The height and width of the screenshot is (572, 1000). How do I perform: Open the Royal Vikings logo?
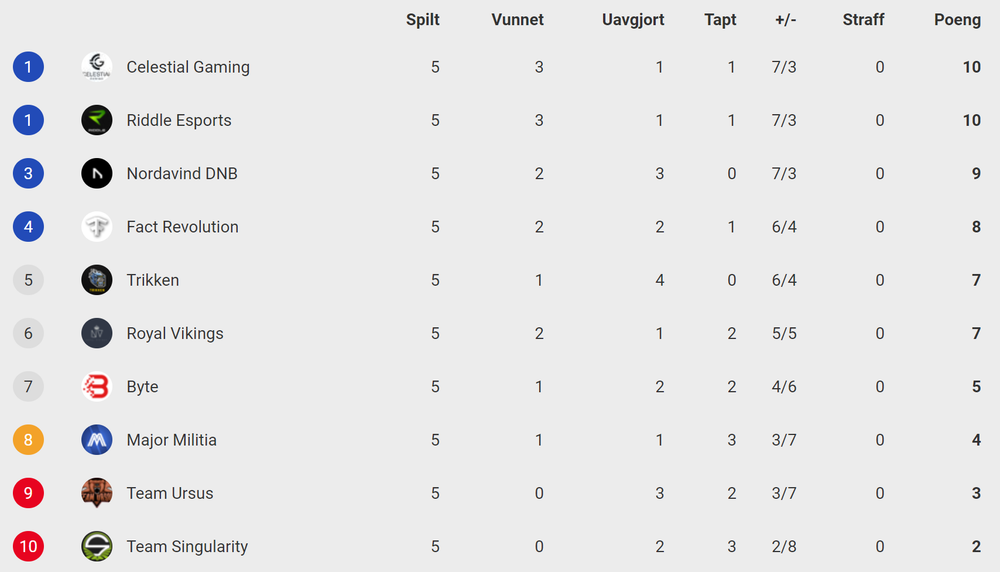[x=97, y=334]
